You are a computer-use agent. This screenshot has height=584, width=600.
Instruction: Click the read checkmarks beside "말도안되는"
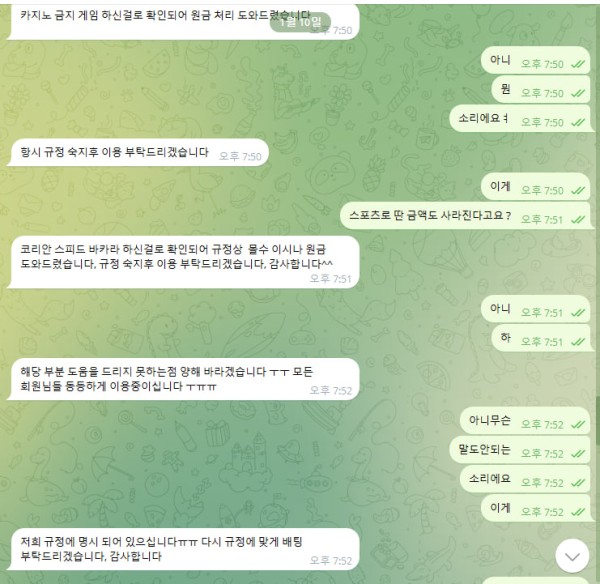click(578, 453)
